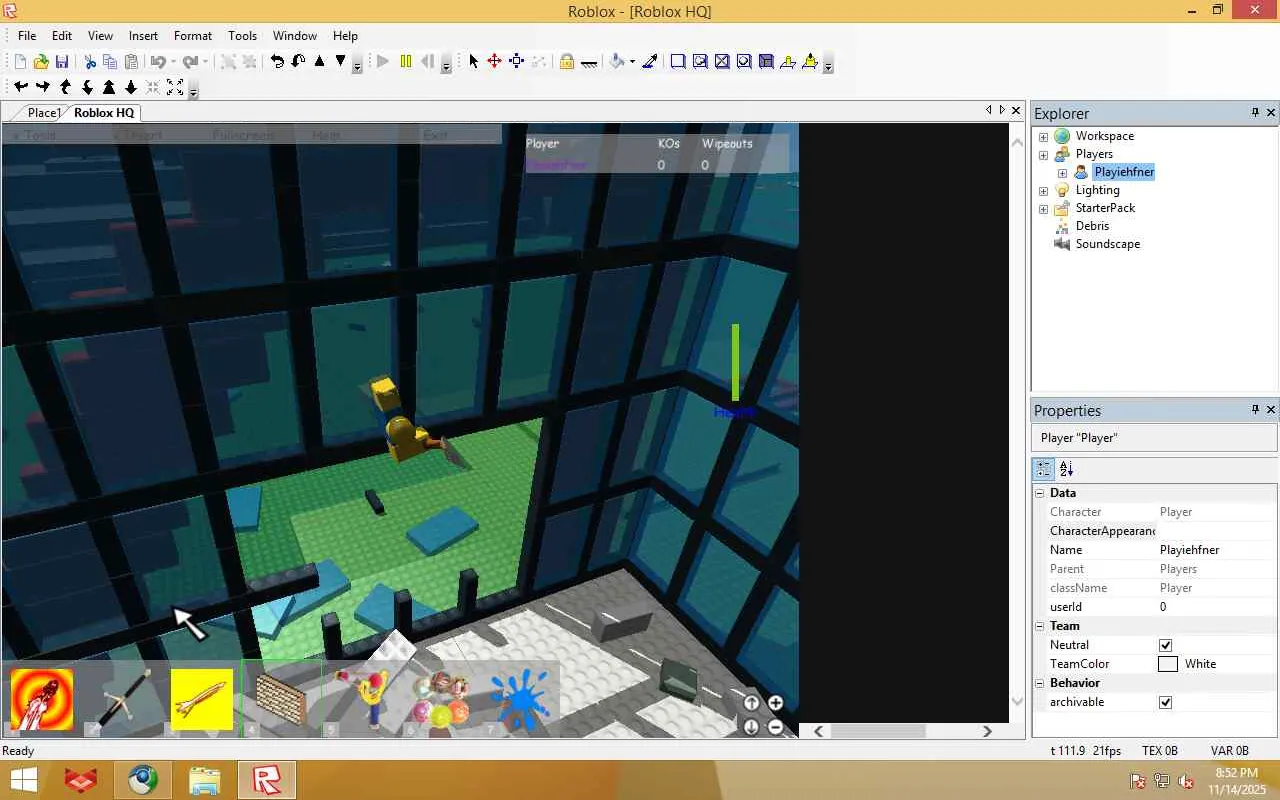Collapse the Data property section
The height and width of the screenshot is (800, 1280).
point(1039,493)
